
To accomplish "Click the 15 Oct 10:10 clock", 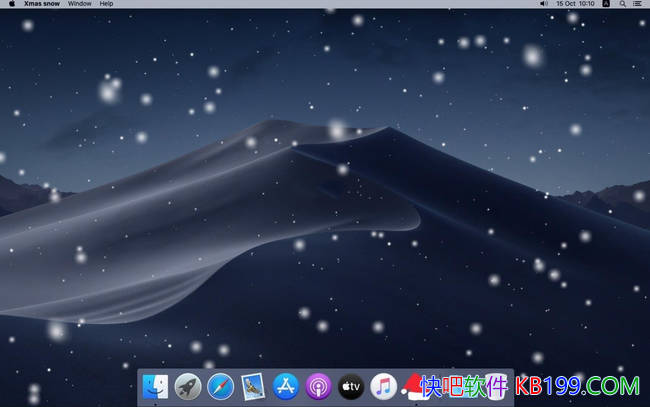I will coord(577,4).
